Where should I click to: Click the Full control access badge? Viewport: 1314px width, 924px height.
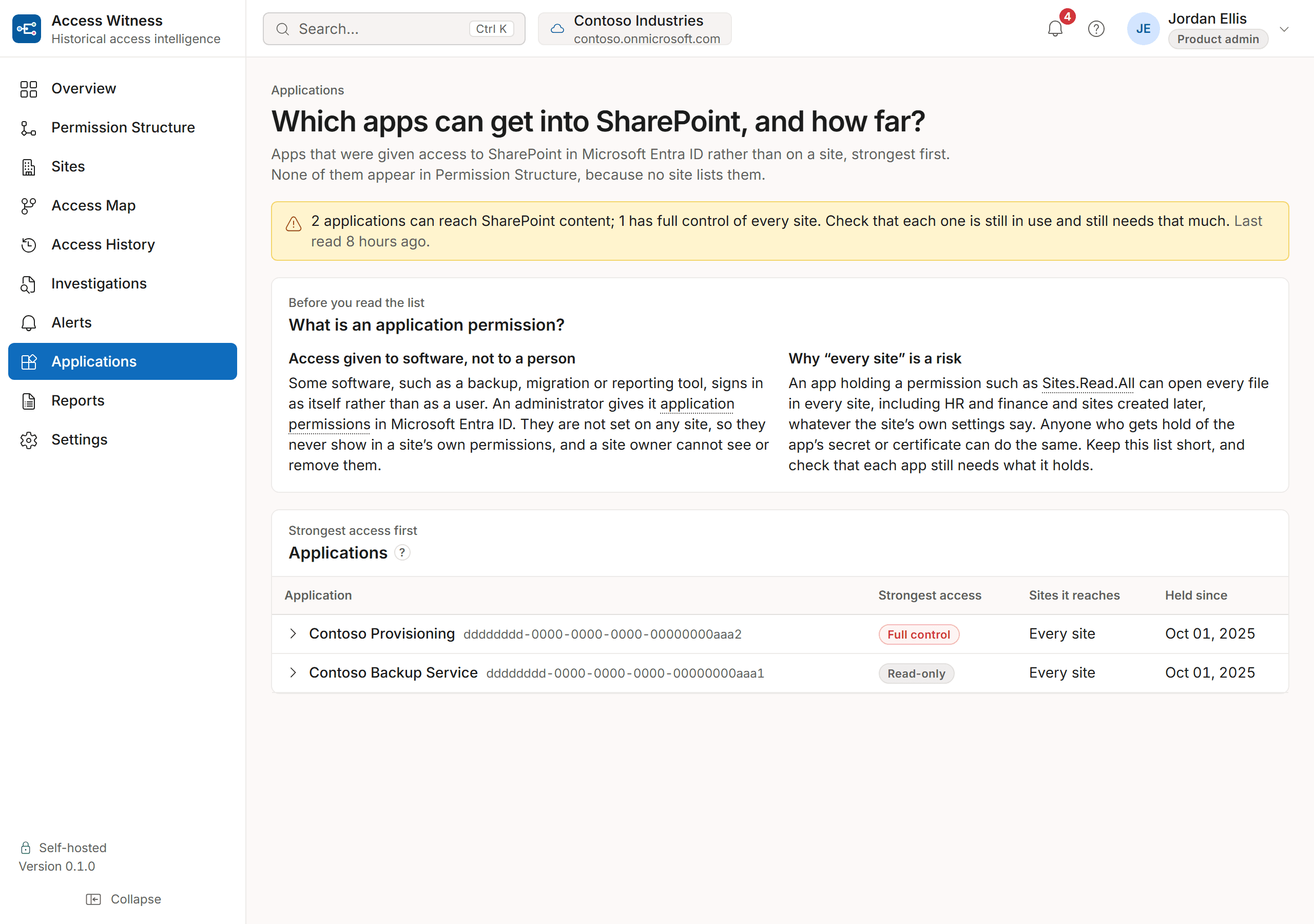(x=919, y=634)
